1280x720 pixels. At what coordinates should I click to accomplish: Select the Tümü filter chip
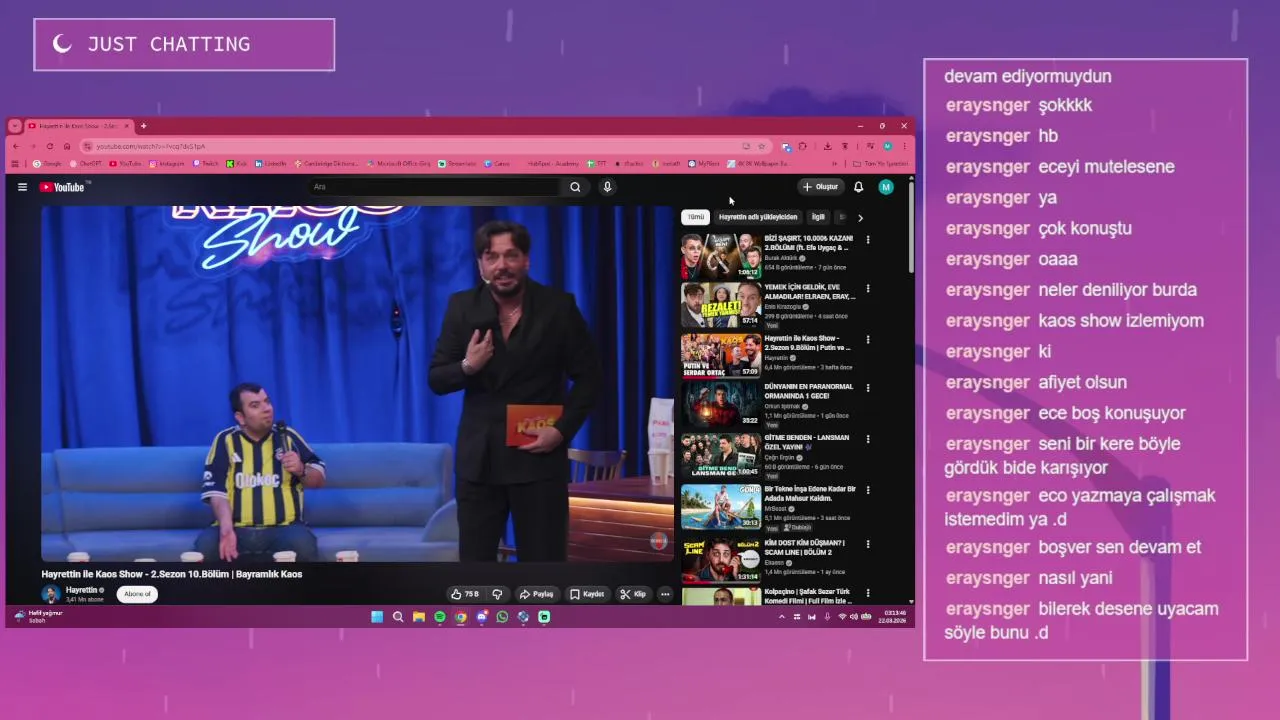[695, 217]
